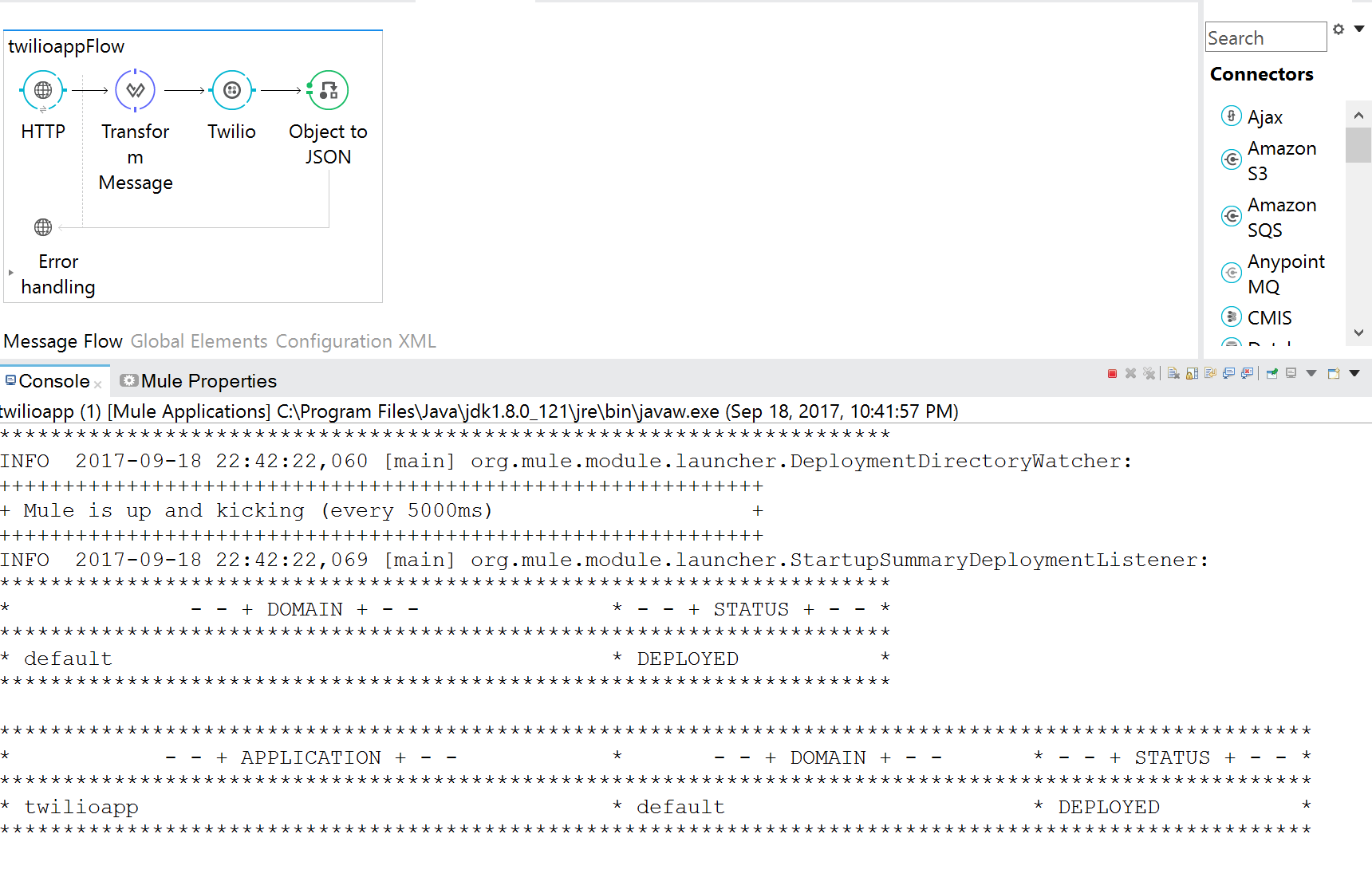Open palette settings gear
Viewport: 1372px width, 881px height.
[x=1338, y=29]
